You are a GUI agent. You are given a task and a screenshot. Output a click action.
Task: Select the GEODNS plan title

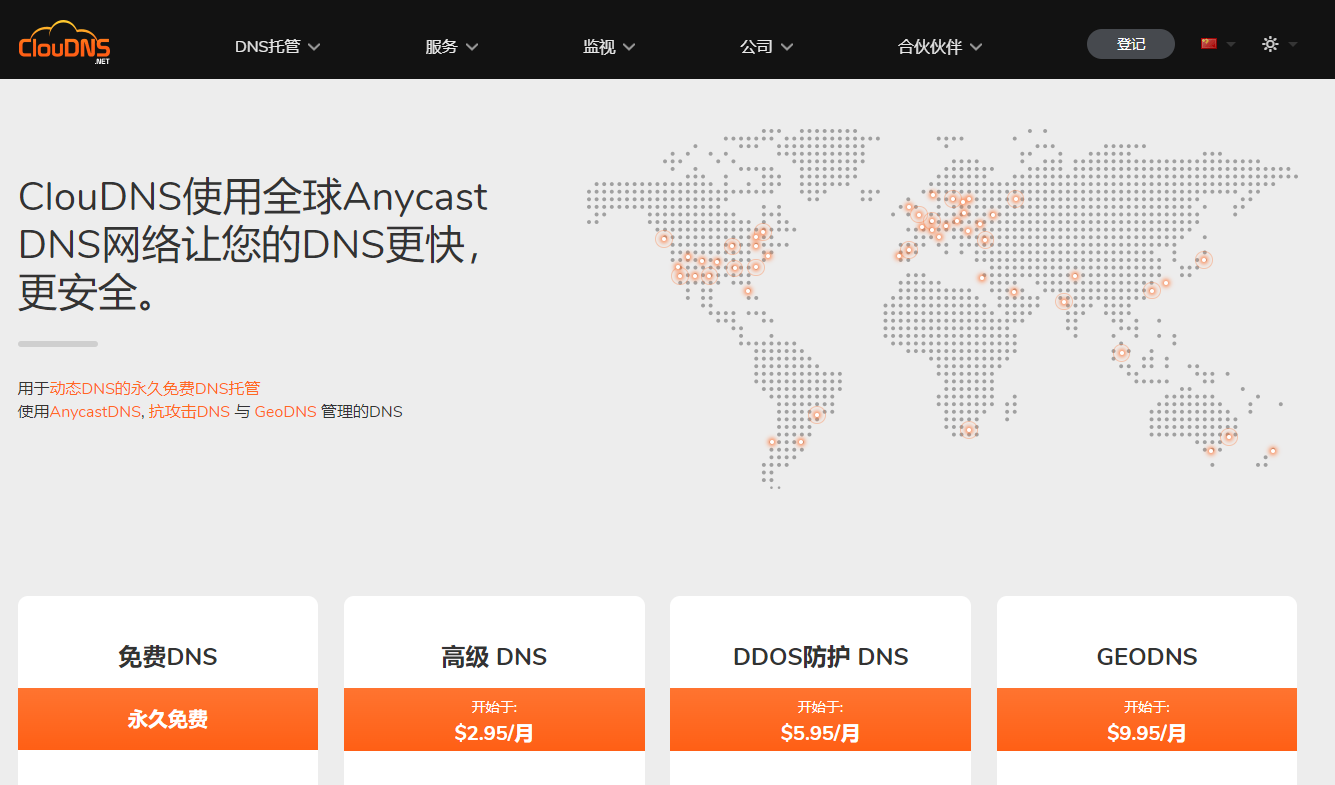pos(1147,657)
